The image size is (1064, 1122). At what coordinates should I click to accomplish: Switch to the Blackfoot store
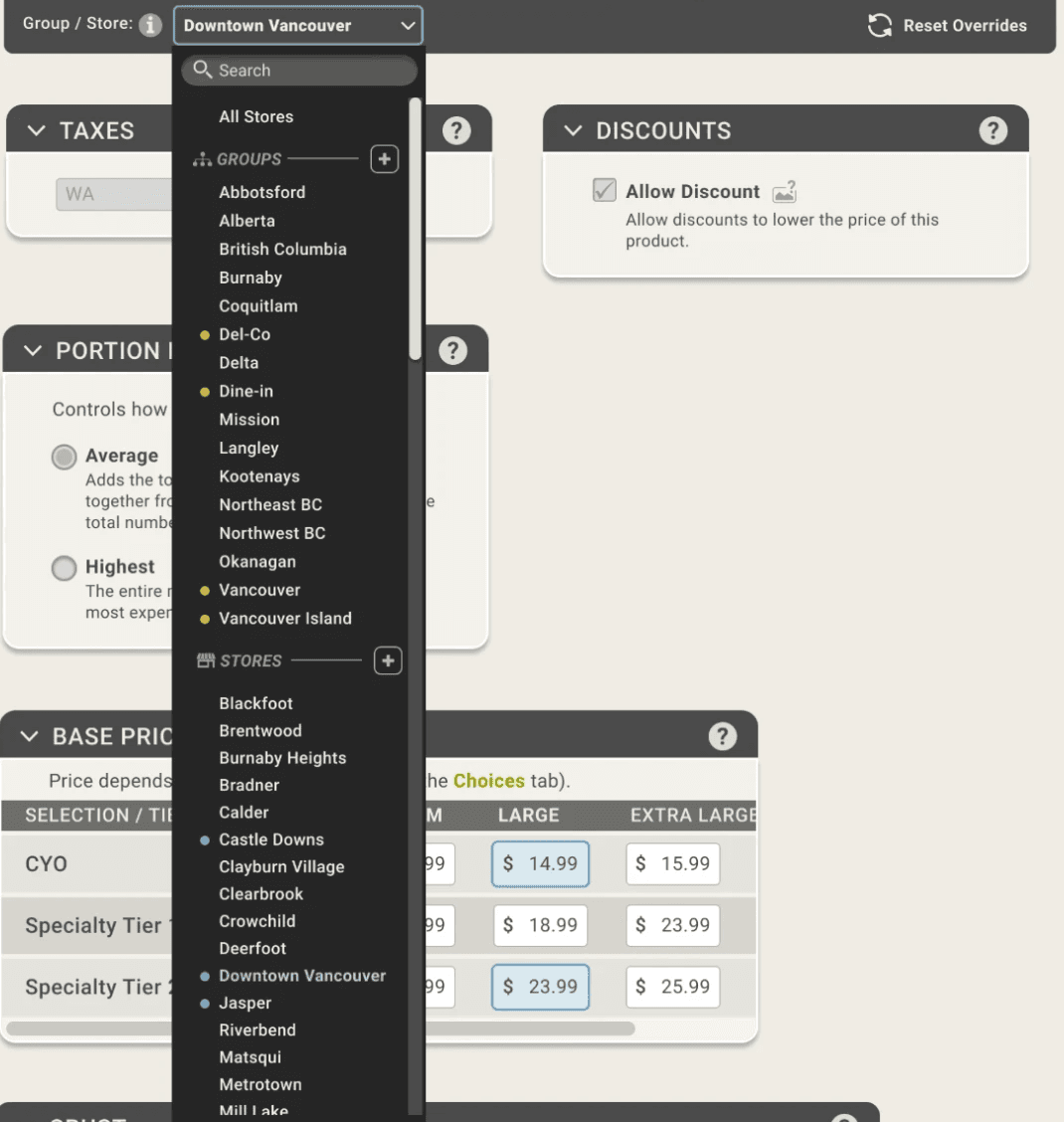pyautogui.click(x=257, y=703)
